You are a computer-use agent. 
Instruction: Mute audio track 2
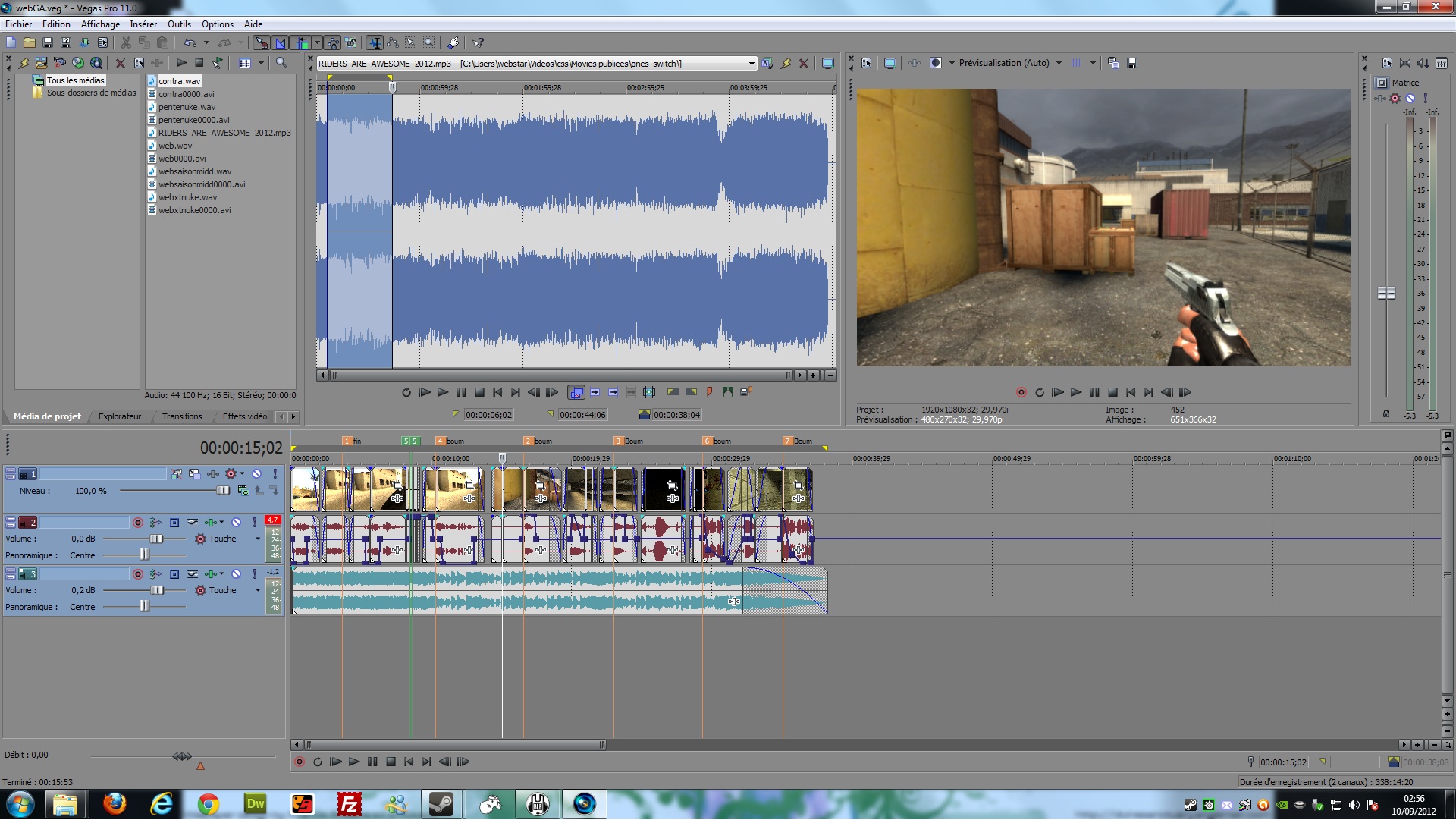point(236,523)
